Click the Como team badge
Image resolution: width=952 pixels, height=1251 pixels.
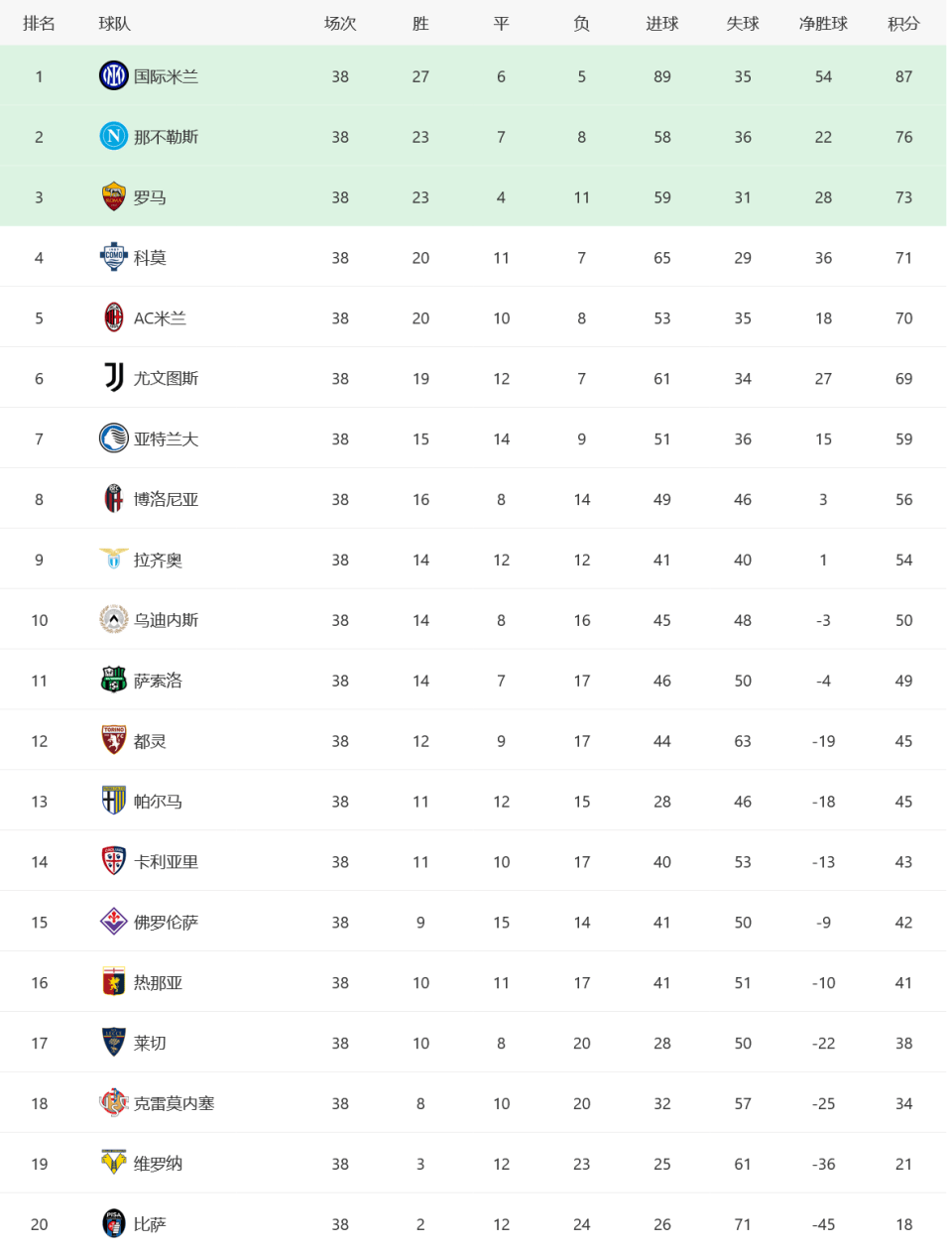[114, 257]
